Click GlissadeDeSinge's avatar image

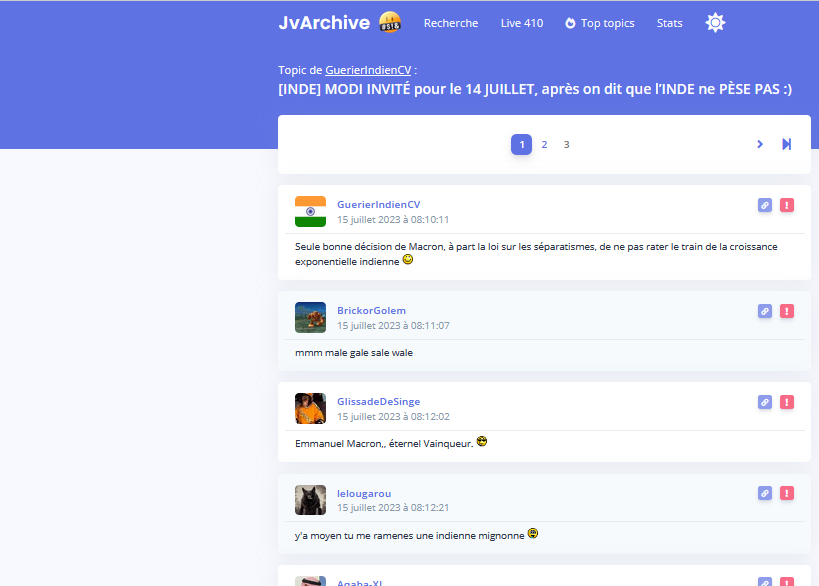coord(310,408)
